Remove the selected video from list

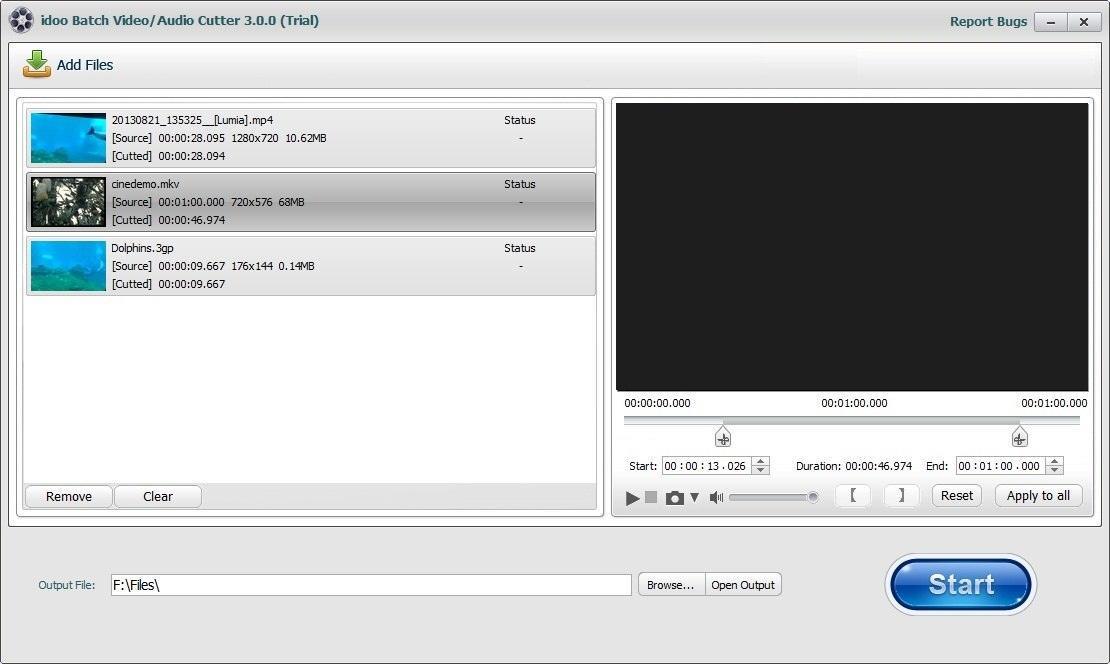(68, 496)
